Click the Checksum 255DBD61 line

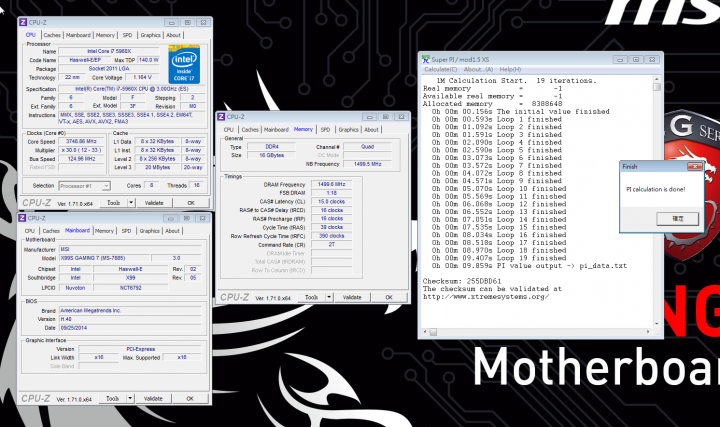[462, 281]
